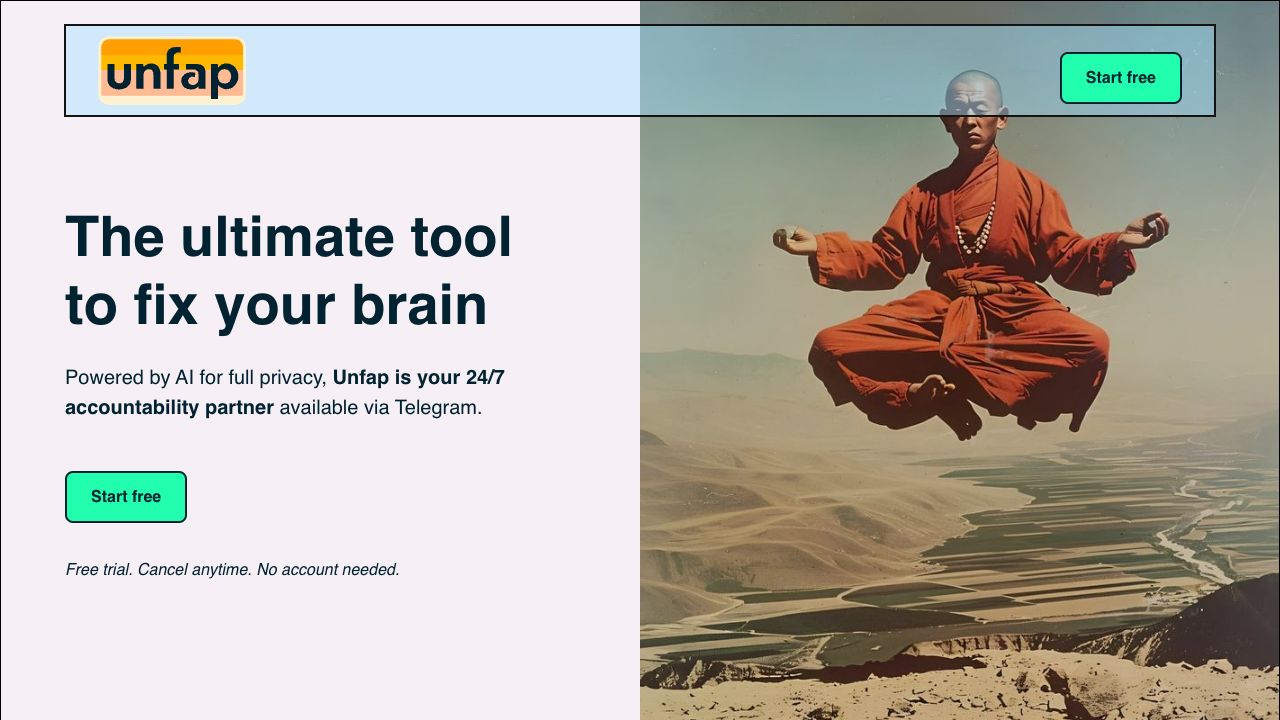Click the words "to fix your brain"

276,306
